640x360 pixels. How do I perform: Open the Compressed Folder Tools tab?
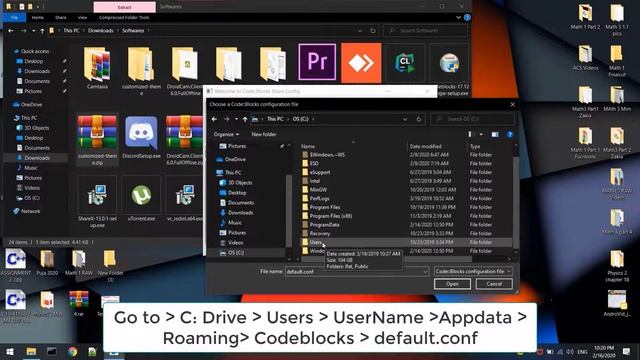124,18
